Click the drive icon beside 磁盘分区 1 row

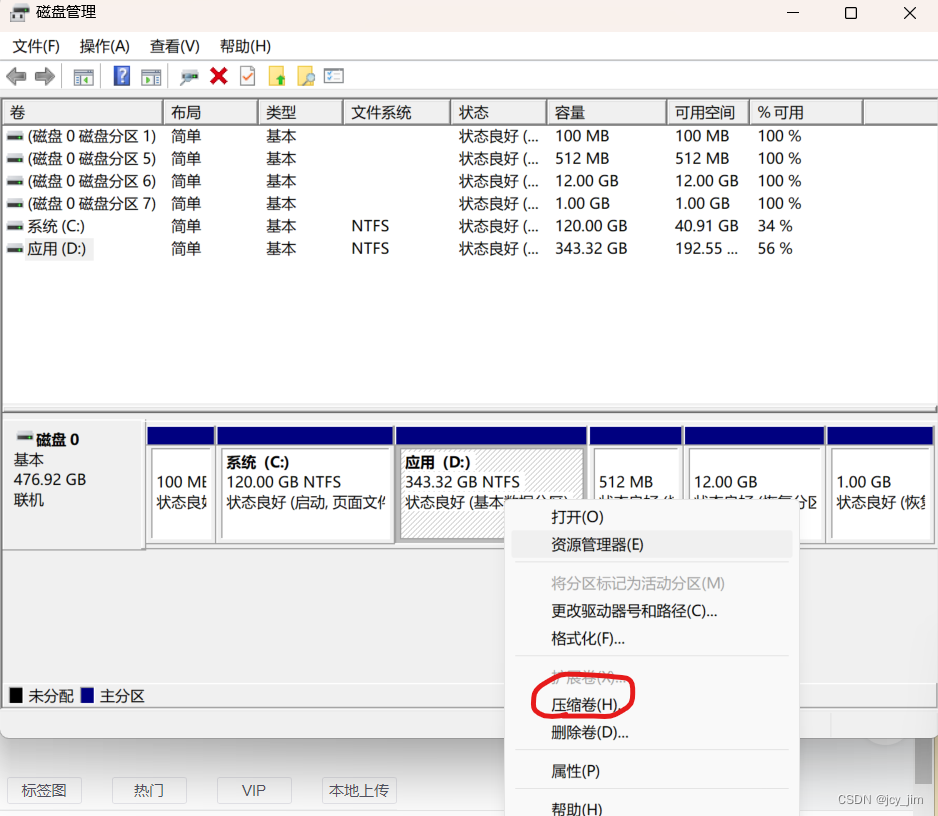(15, 136)
